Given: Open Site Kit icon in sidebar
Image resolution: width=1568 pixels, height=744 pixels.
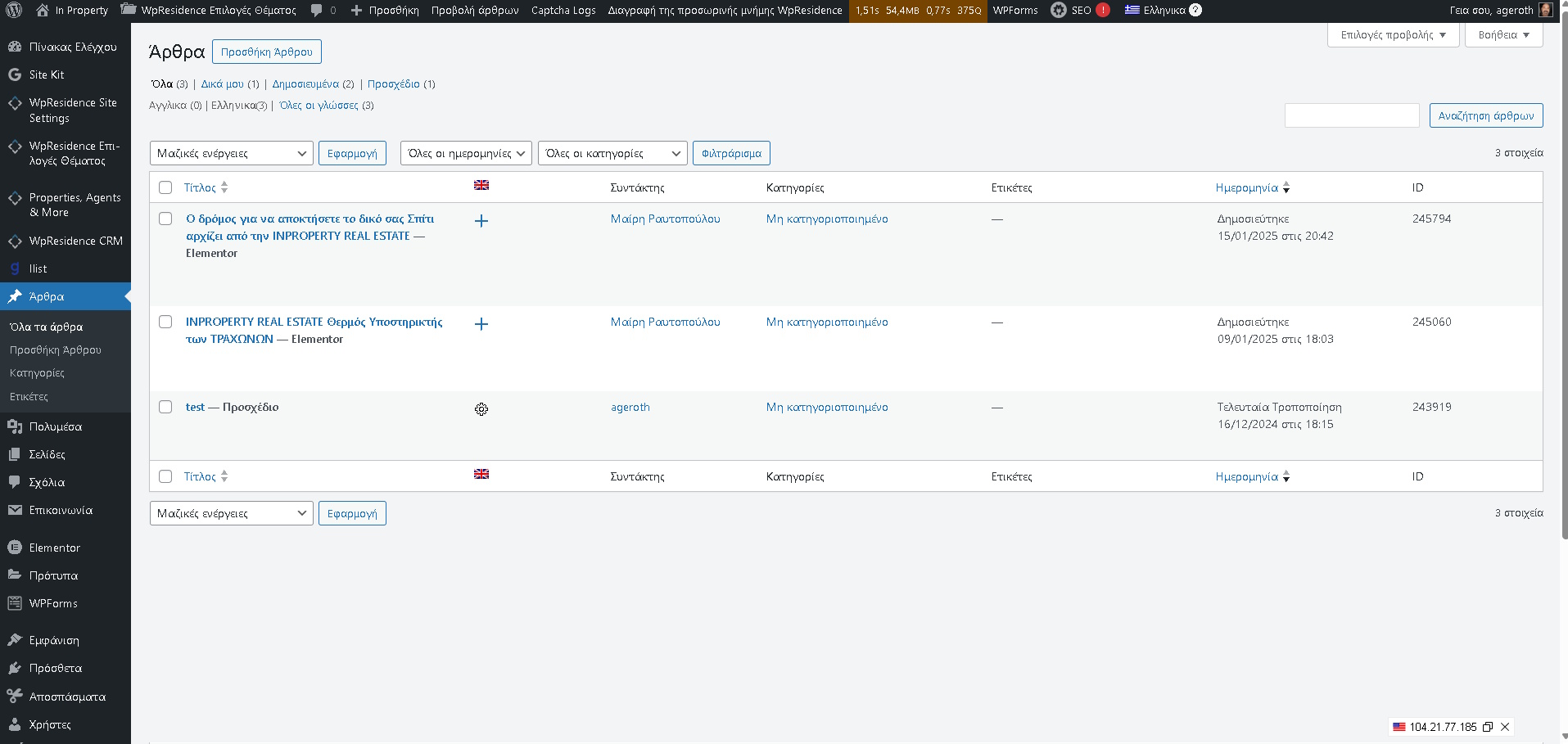Looking at the screenshot, I should pyautogui.click(x=15, y=74).
